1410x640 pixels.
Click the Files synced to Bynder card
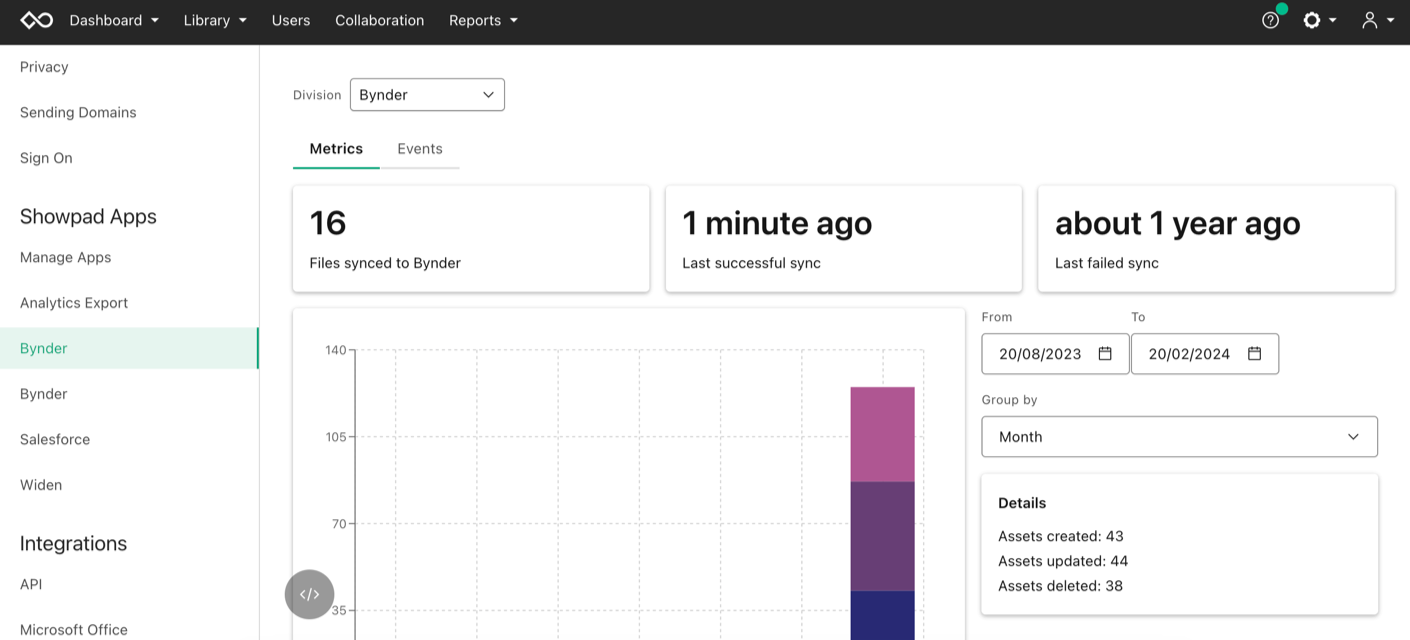471,238
